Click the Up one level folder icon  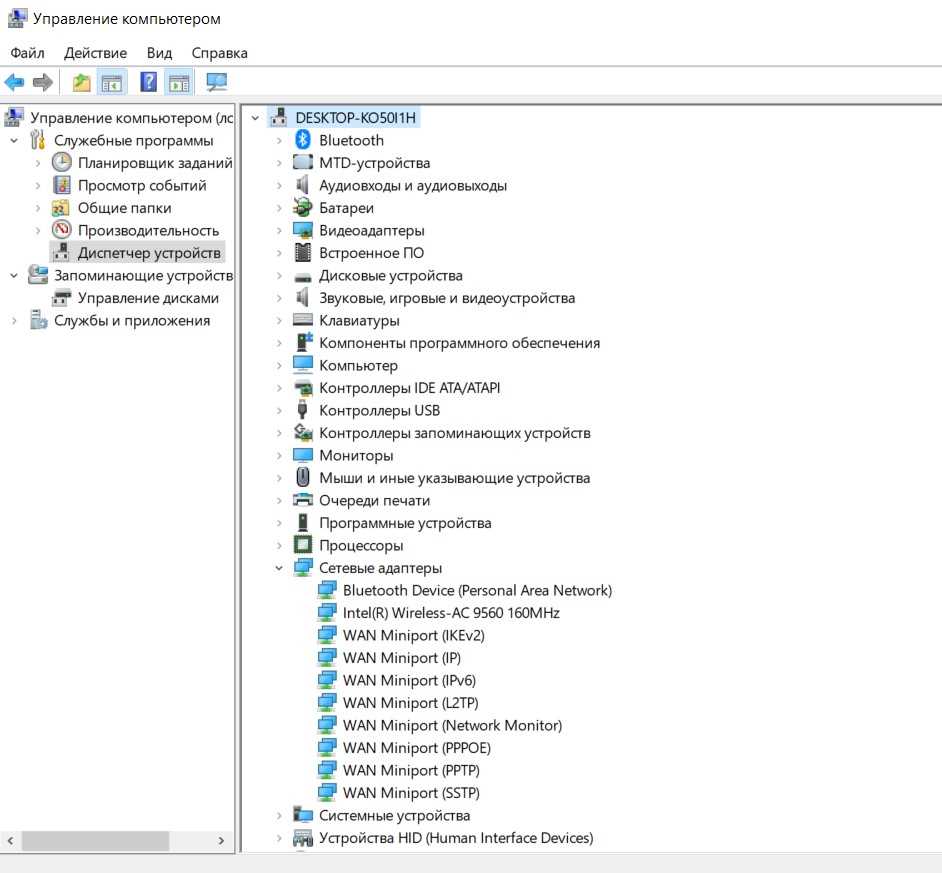(81, 82)
